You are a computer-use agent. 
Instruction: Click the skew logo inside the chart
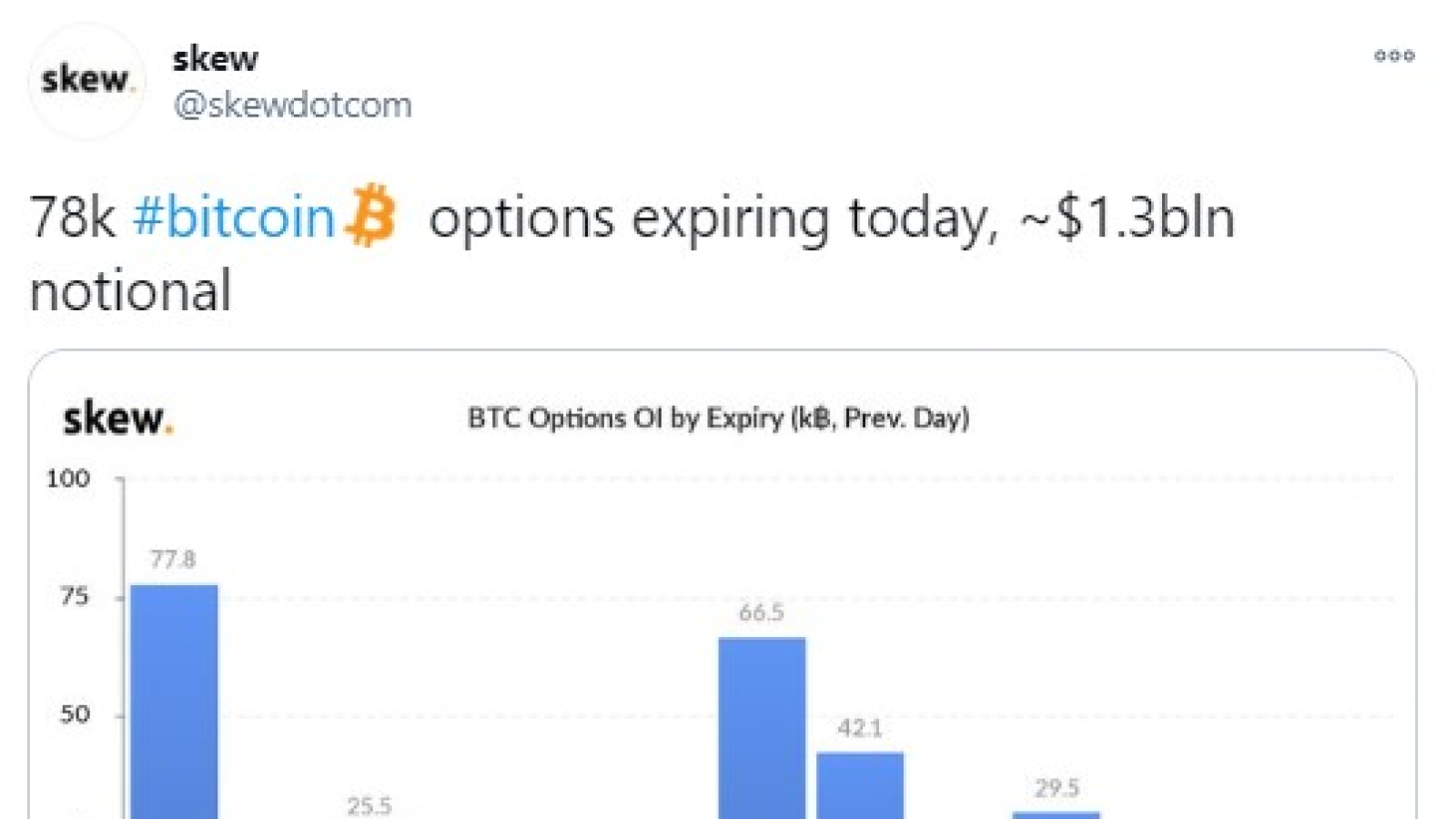tap(117, 419)
